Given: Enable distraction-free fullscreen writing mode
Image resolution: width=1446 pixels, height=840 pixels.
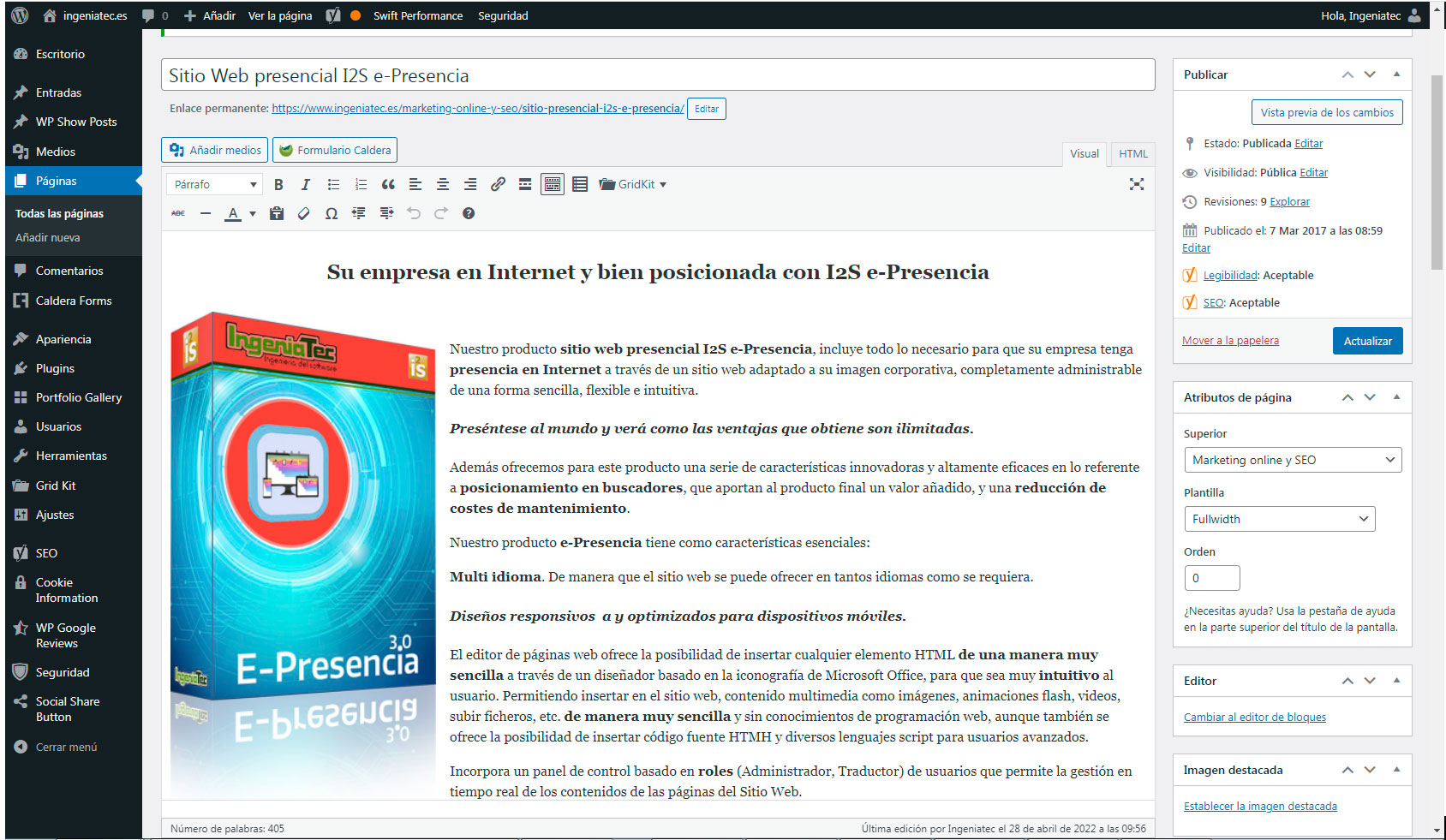Looking at the screenshot, I should click(x=1137, y=184).
